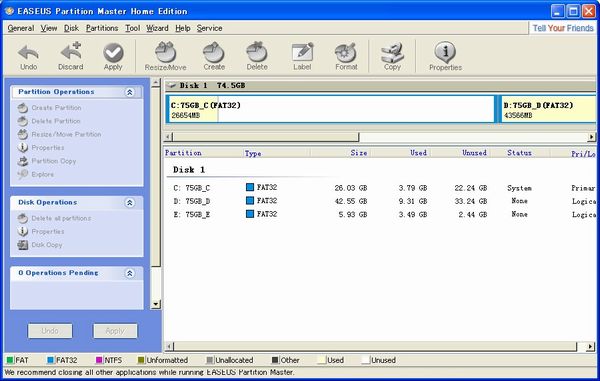This screenshot has width=600, height=381.
Task: Click the disk map scroll right arrow
Action: (x=592, y=137)
